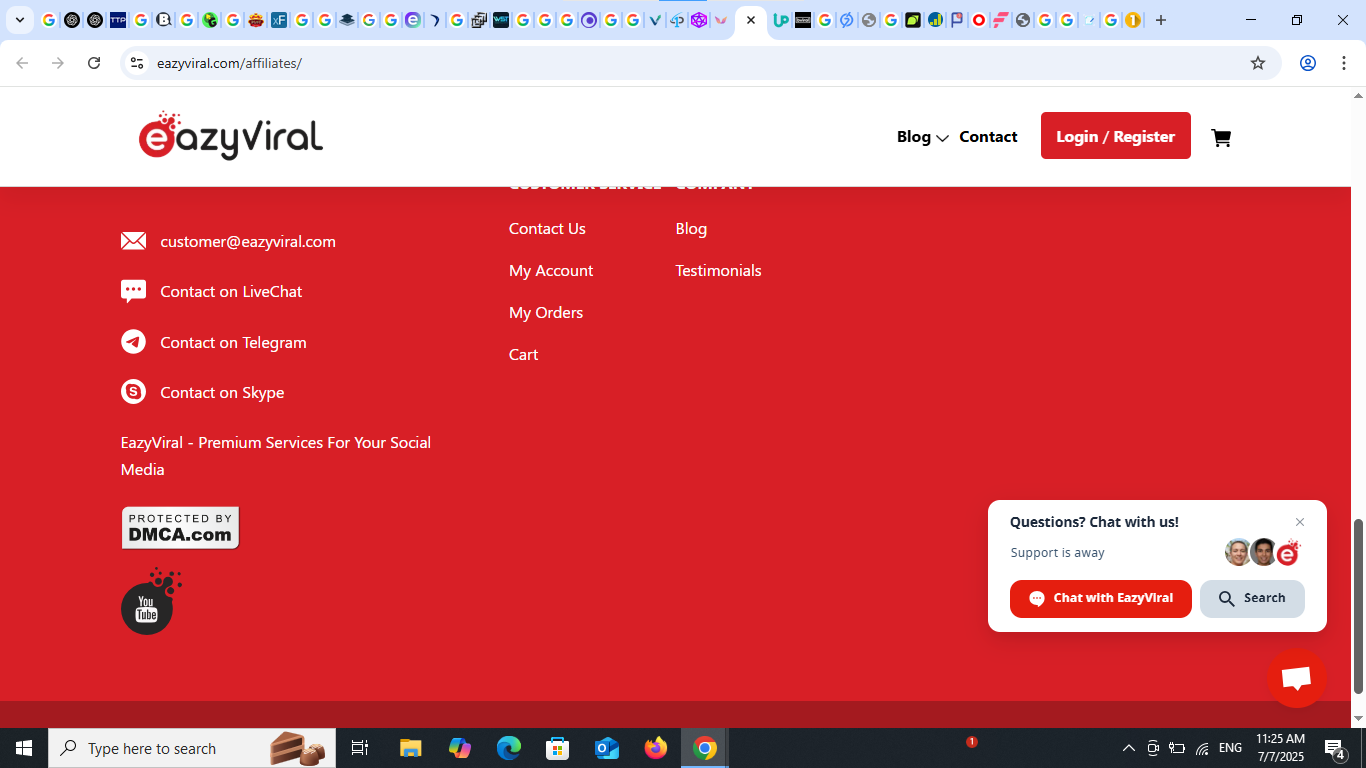1366x768 pixels.
Task: Click the taskbar clock showing 11:25 AM
Action: pyautogui.click(x=1280, y=748)
